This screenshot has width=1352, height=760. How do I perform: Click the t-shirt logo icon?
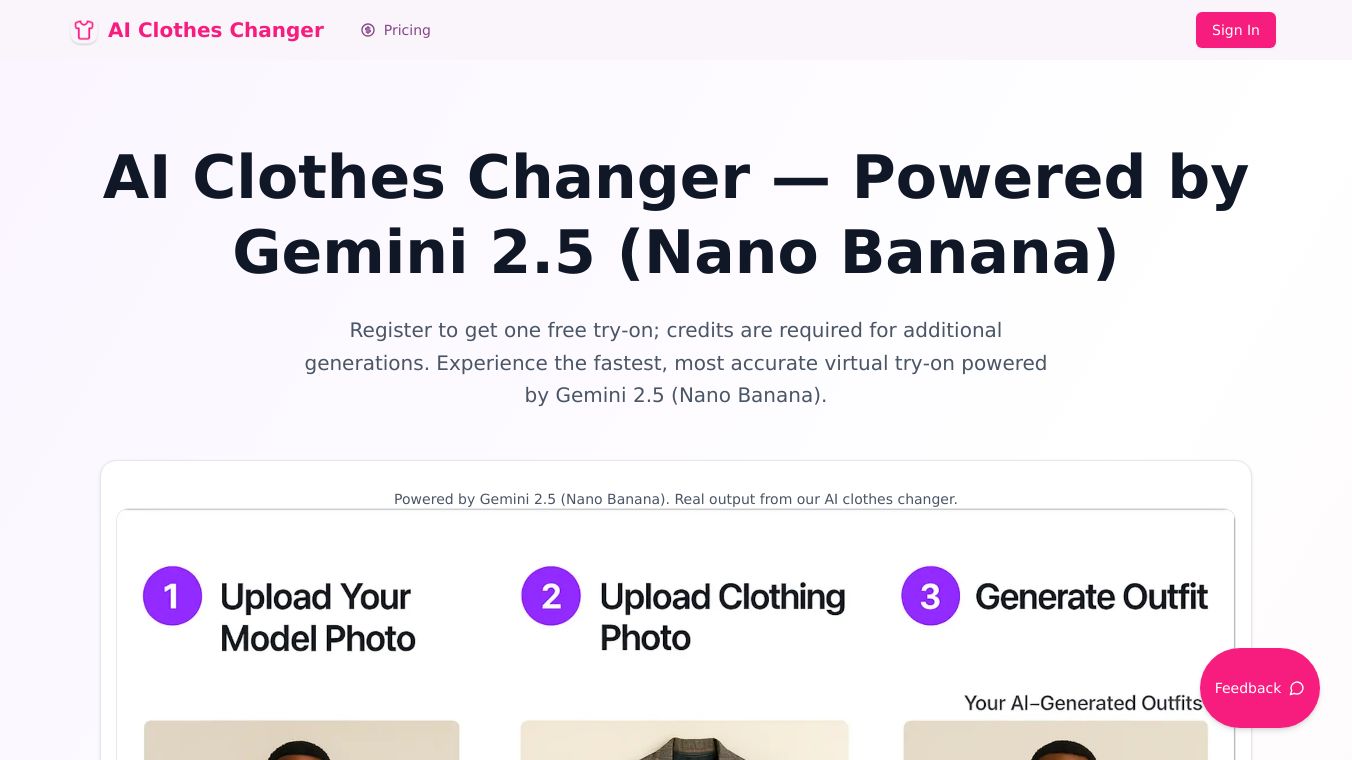point(84,30)
